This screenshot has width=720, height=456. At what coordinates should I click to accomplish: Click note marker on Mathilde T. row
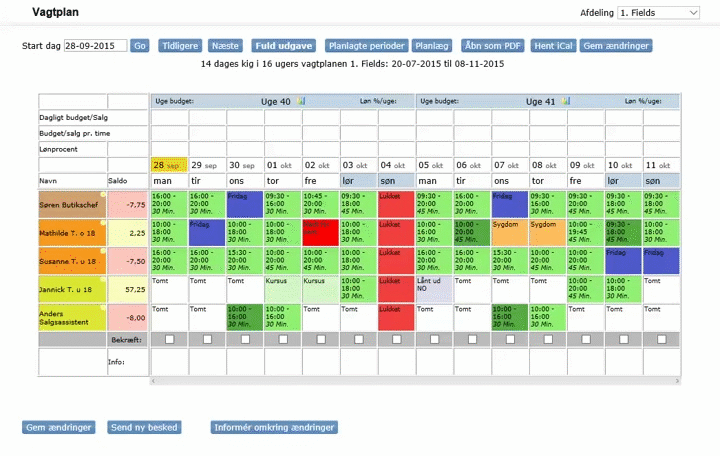(x=103, y=223)
